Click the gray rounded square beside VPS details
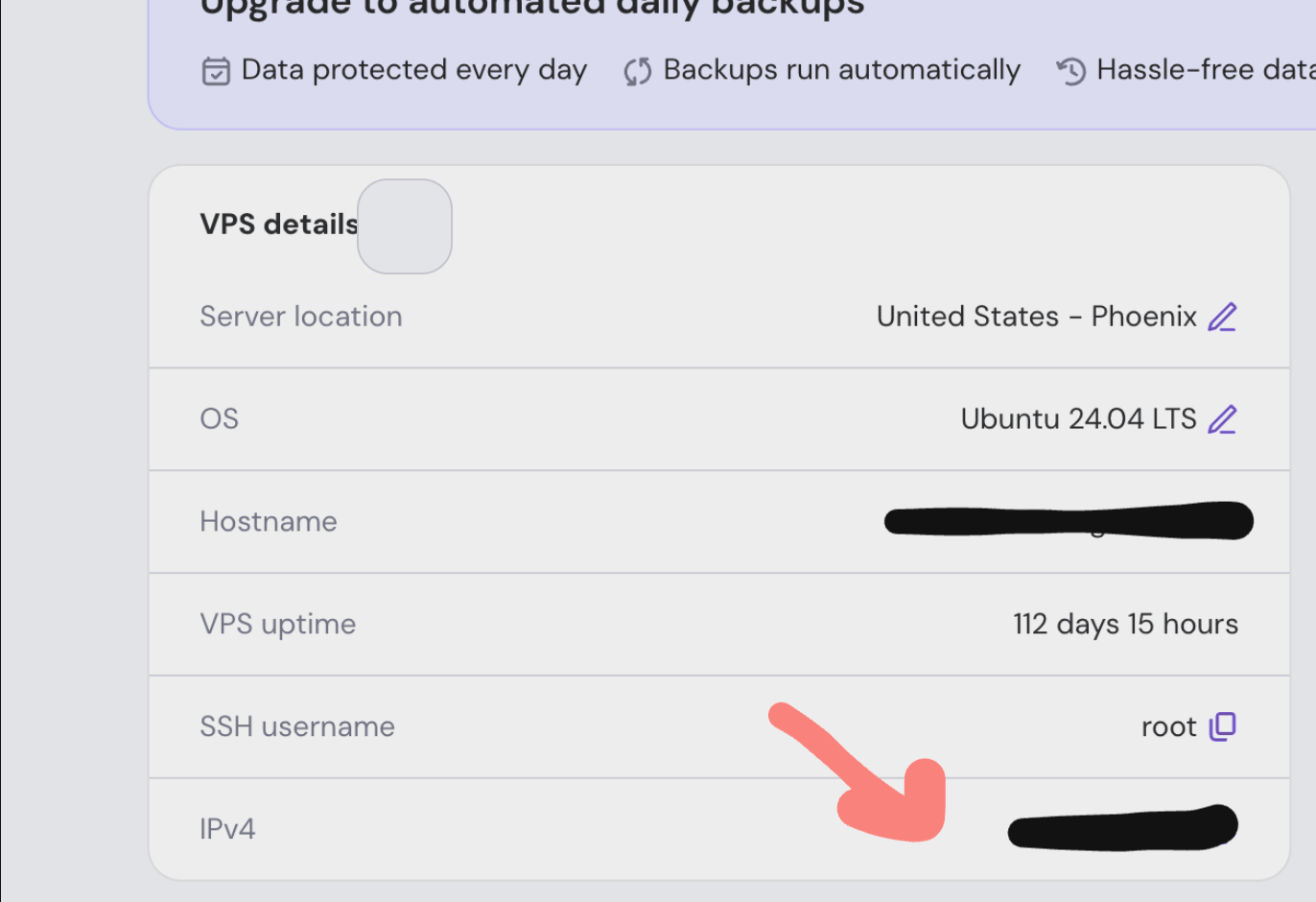The image size is (1316, 902). 405,226
